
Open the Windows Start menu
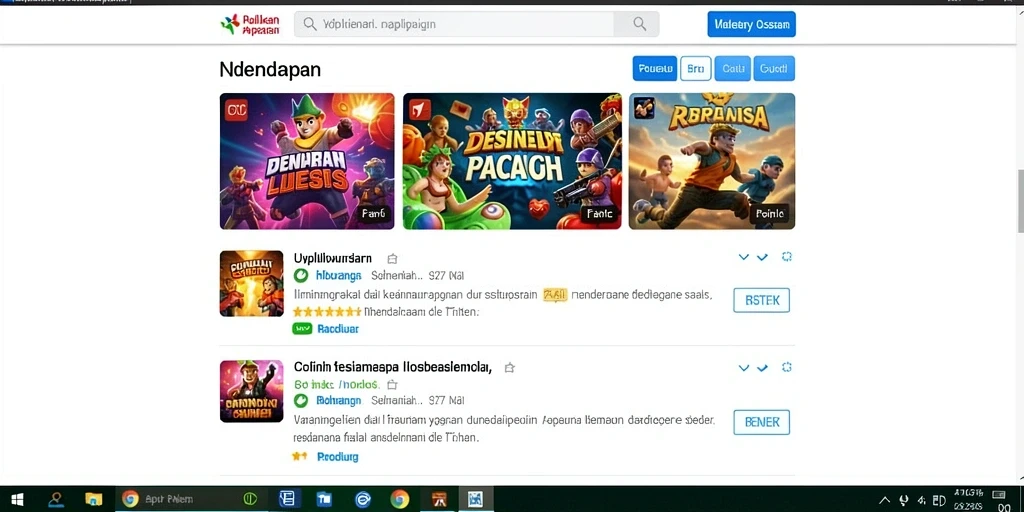click(x=17, y=500)
